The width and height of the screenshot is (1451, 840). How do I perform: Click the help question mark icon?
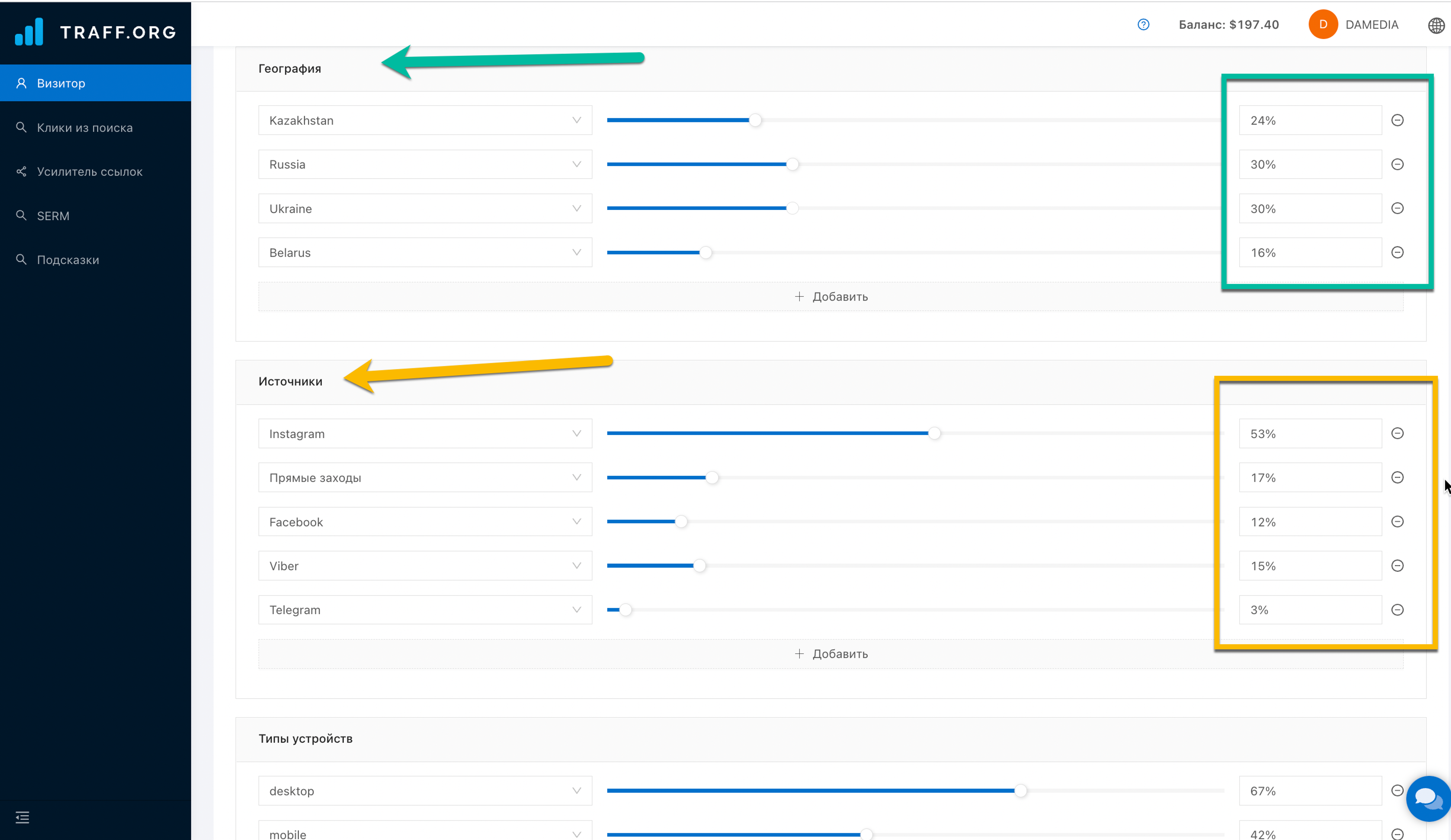pos(1143,25)
